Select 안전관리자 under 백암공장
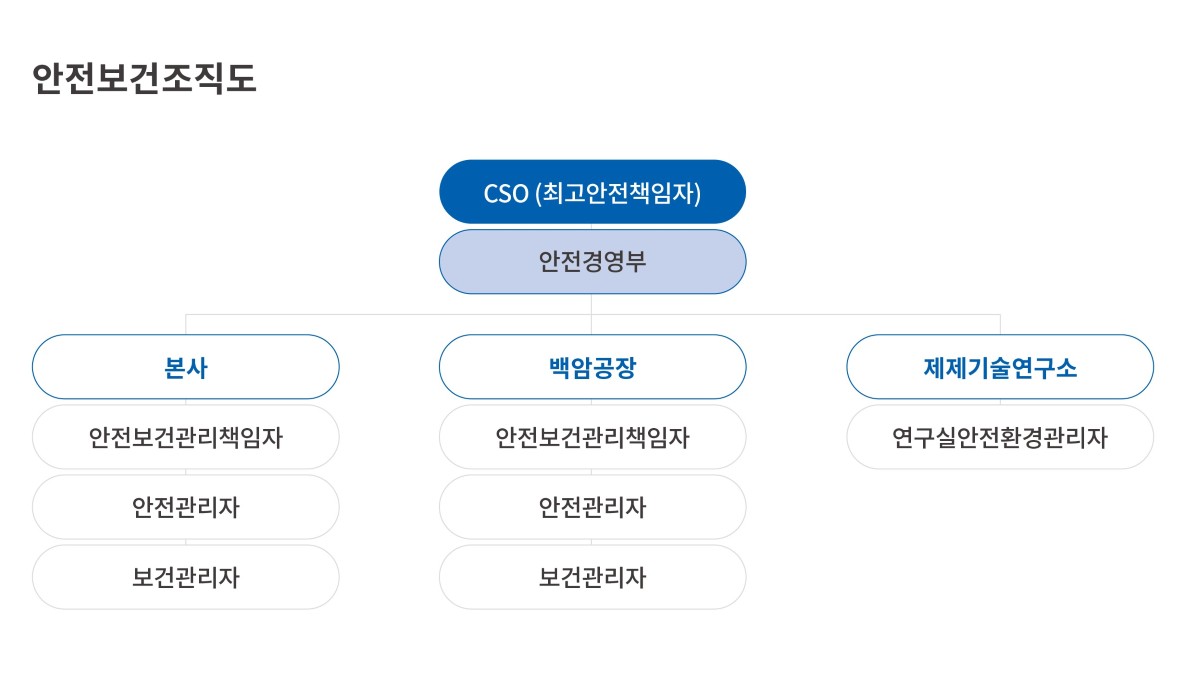The image size is (1200, 688). [593, 507]
